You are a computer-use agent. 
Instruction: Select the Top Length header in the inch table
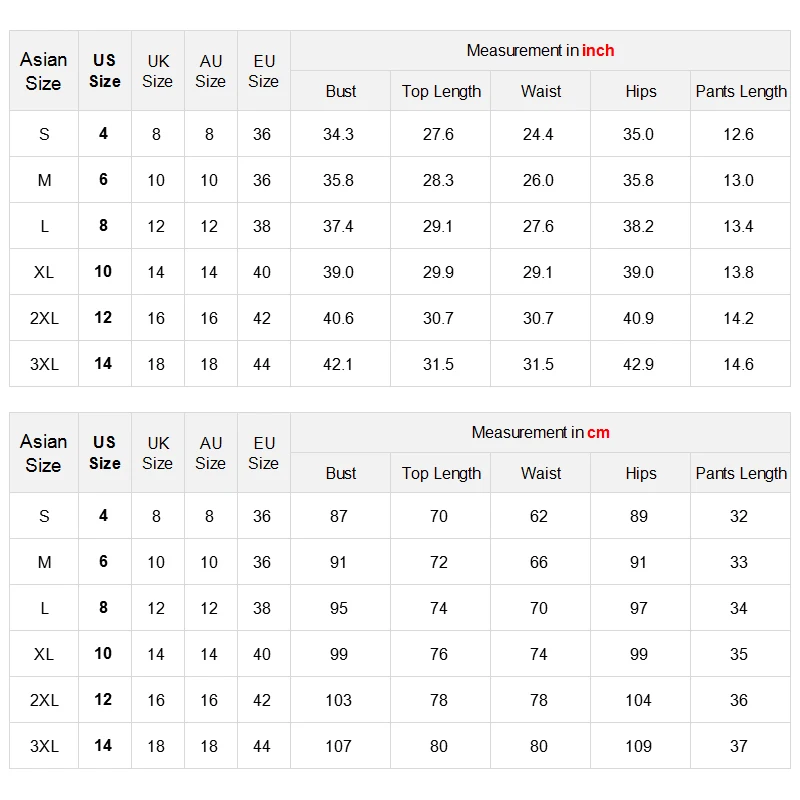click(441, 91)
